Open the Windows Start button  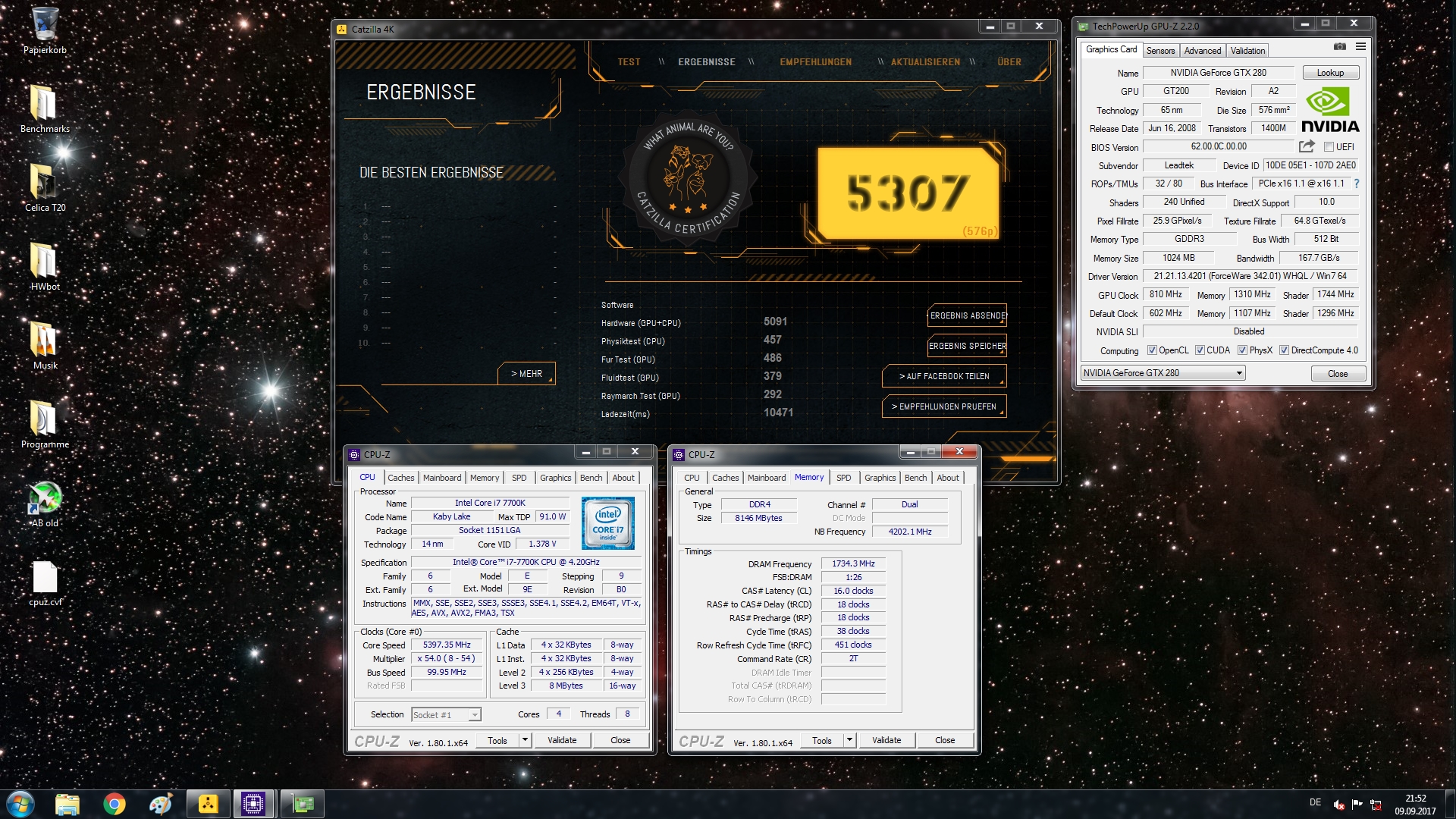click(x=20, y=804)
